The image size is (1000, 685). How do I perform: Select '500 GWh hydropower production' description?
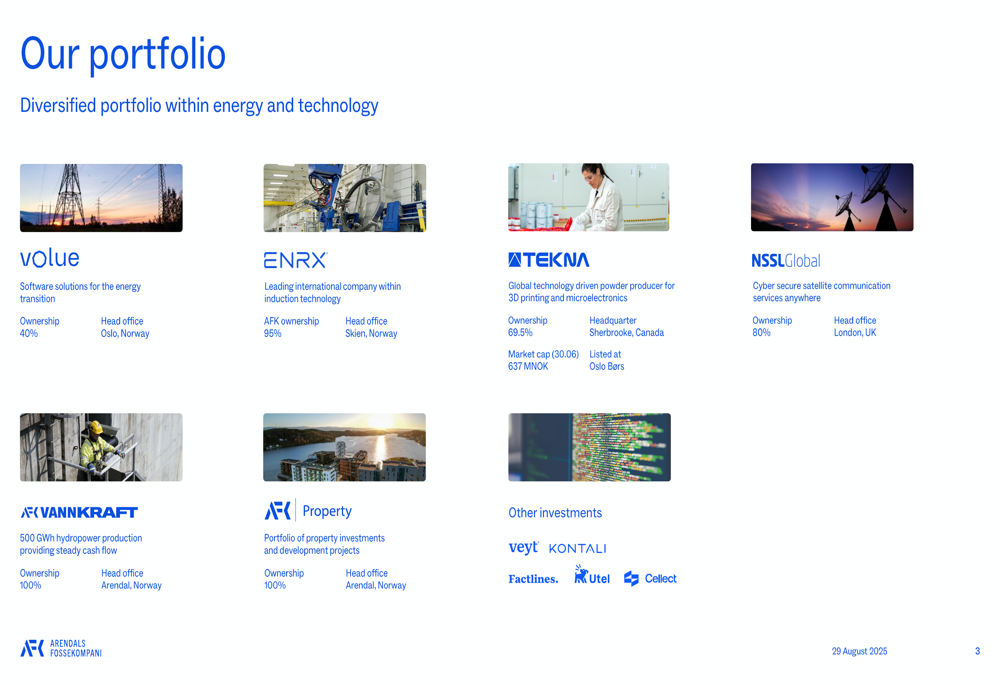pyautogui.click(x=81, y=544)
